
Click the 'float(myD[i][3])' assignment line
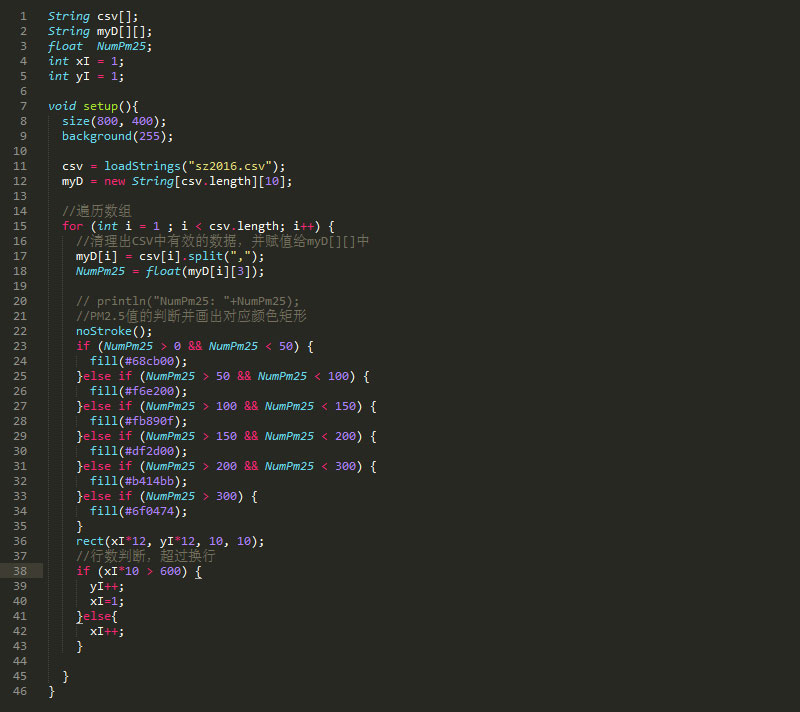tap(170, 271)
